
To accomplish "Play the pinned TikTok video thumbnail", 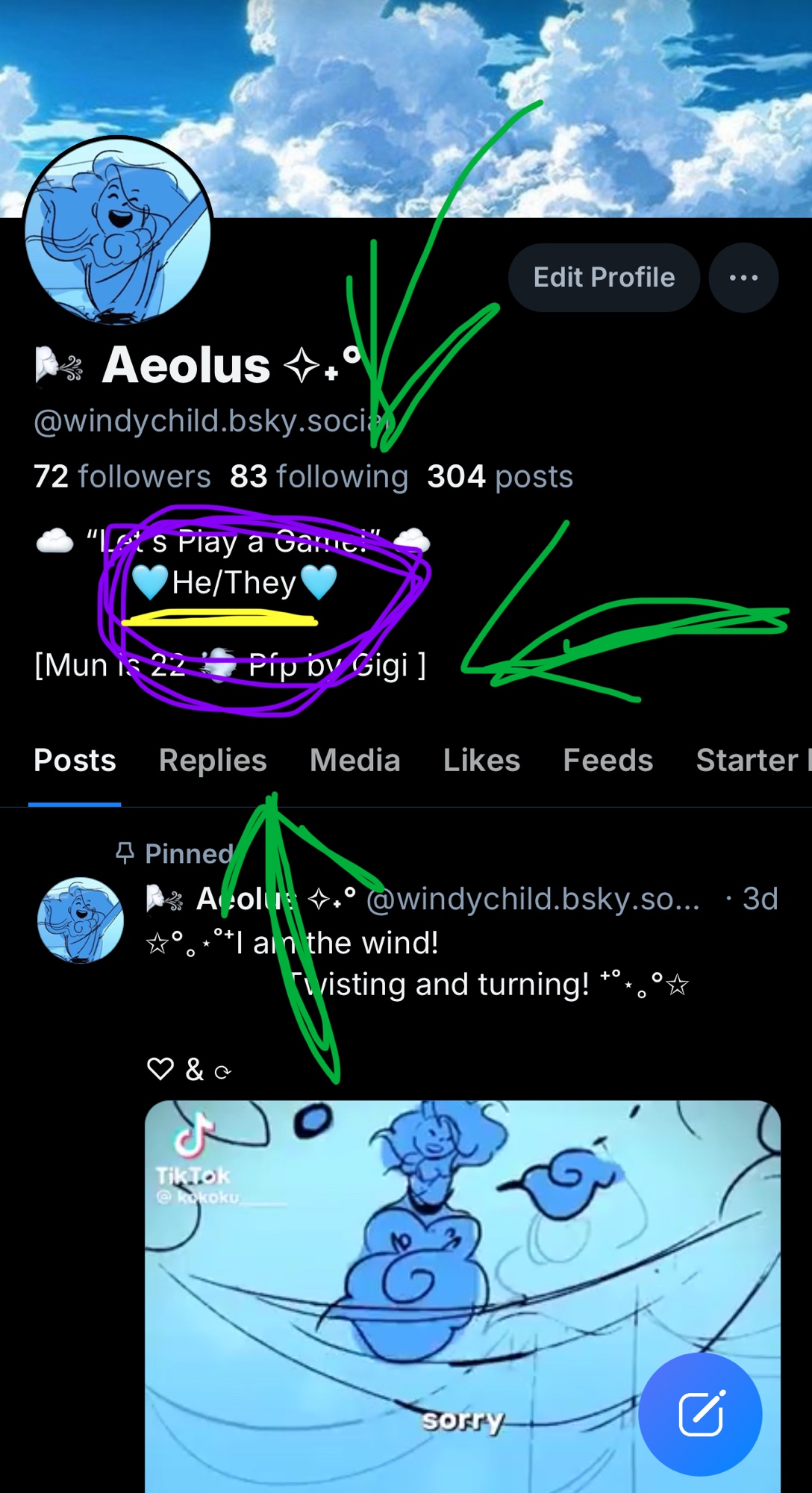I will (x=463, y=1297).
